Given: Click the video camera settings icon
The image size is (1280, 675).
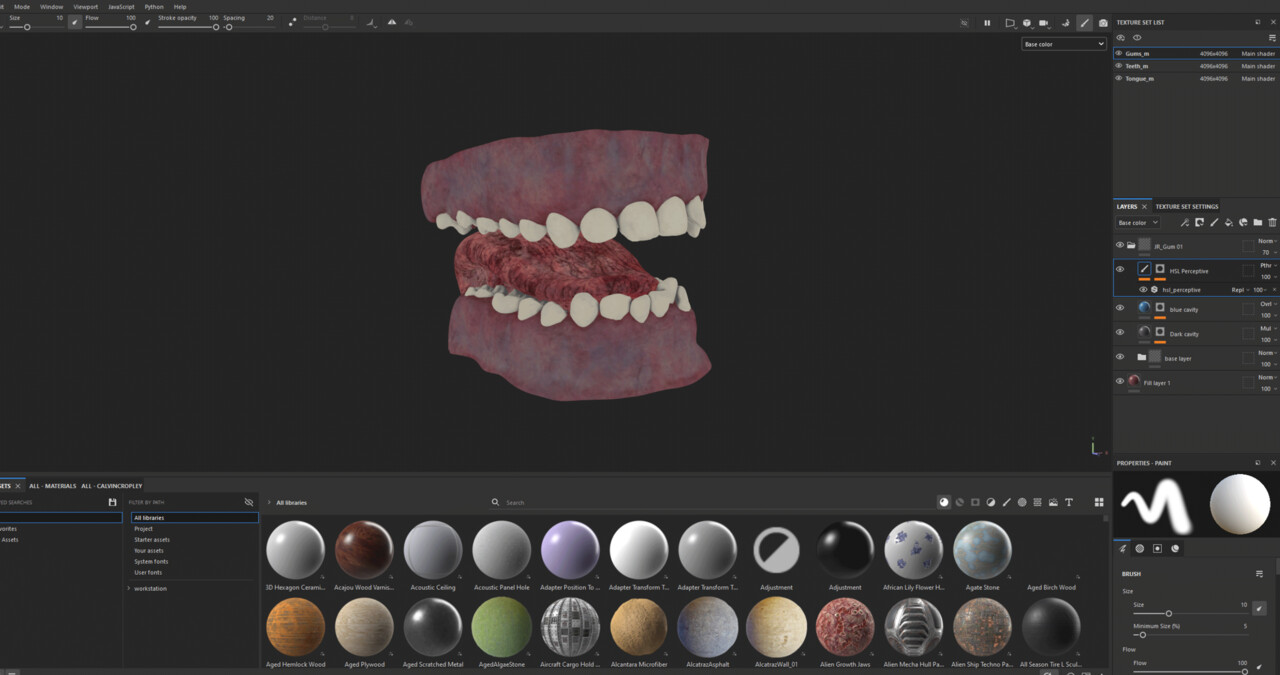Looking at the screenshot, I should 1044,23.
